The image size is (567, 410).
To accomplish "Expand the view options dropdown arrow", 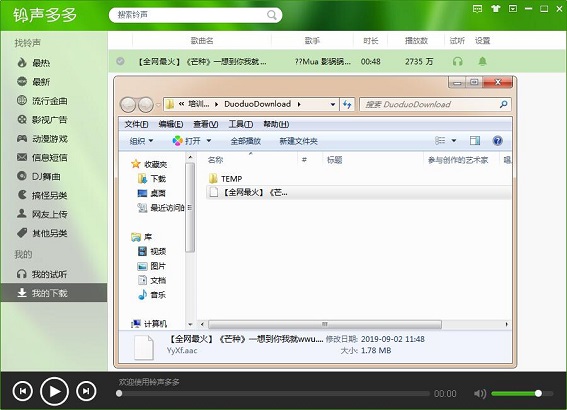I will [x=453, y=141].
